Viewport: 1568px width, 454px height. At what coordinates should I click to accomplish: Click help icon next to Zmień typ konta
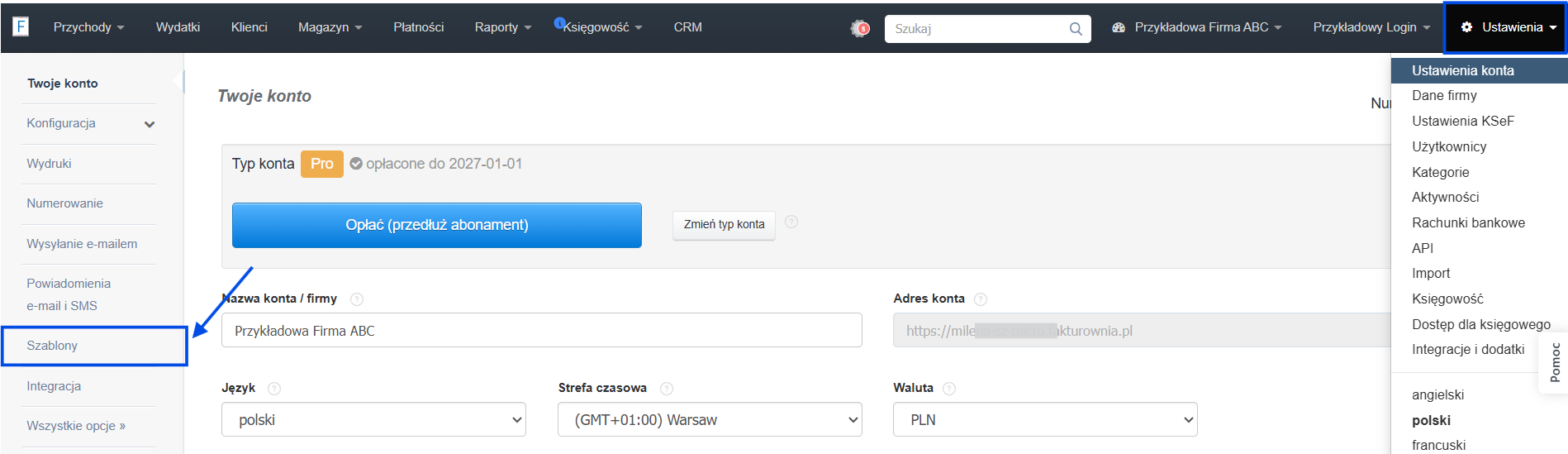[x=791, y=222]
